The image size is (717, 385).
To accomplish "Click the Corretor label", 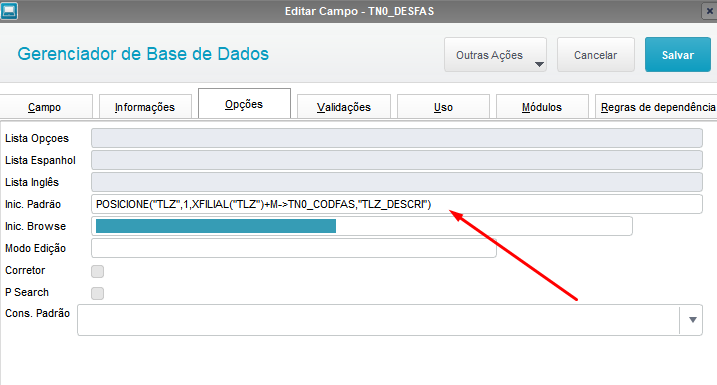I will (x=25, y=270).
